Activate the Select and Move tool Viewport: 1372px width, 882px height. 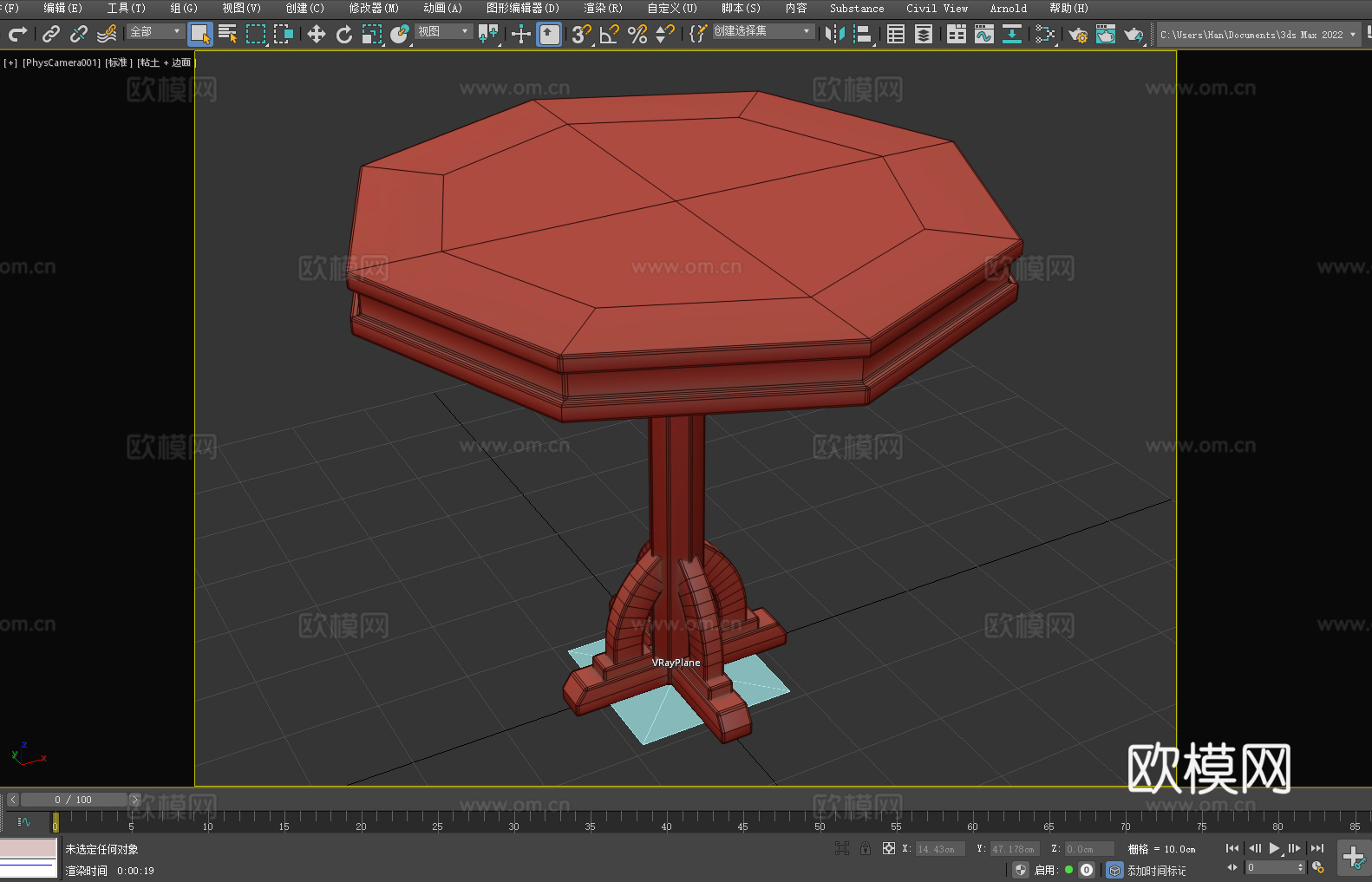tap(317, 34)
